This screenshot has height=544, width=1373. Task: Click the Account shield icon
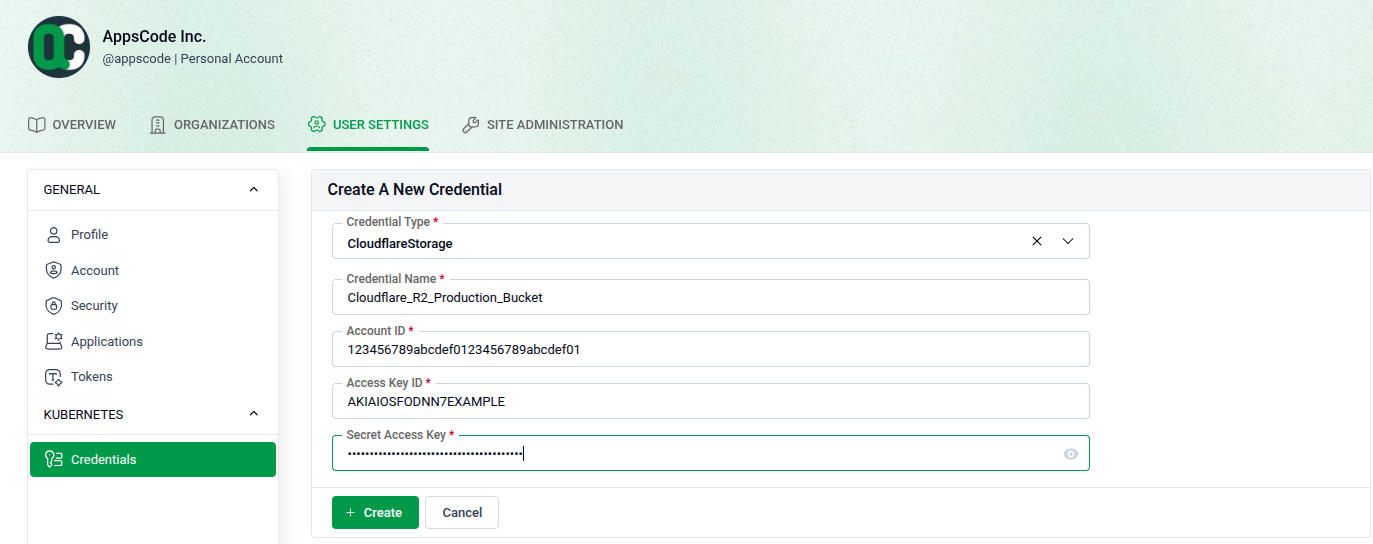point(54,271)
